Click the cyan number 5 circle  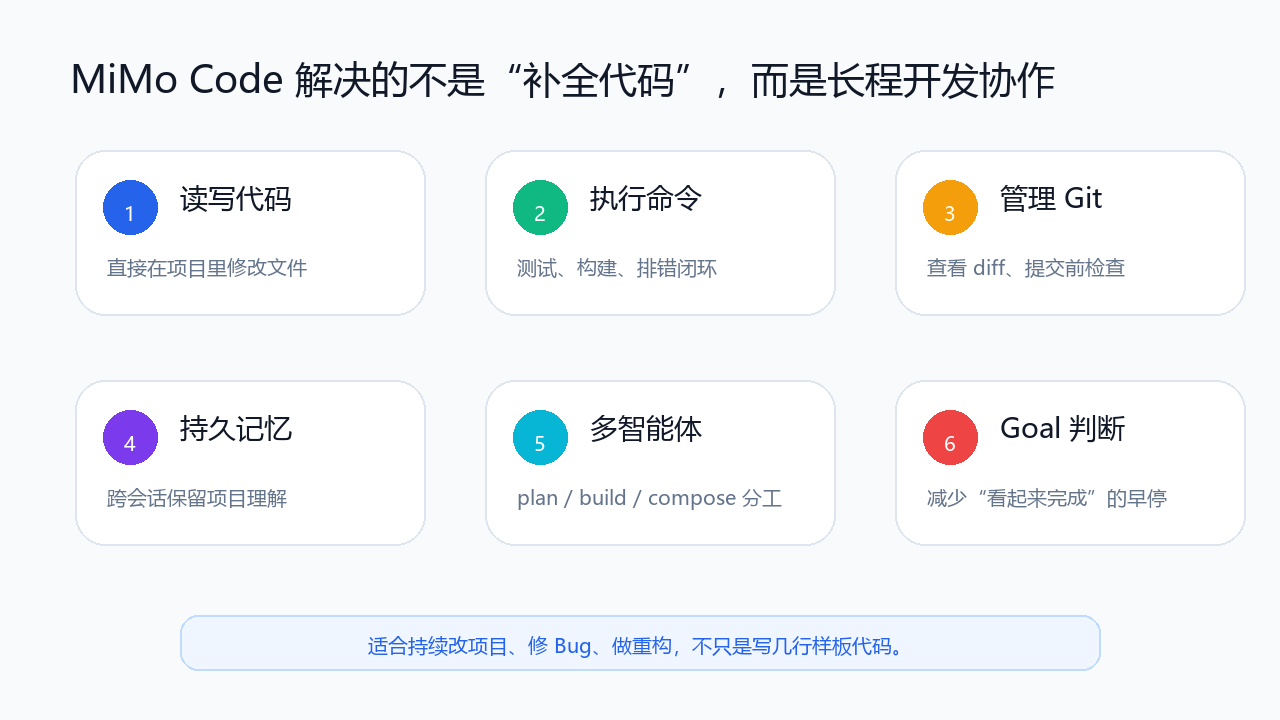coord(540,438)
